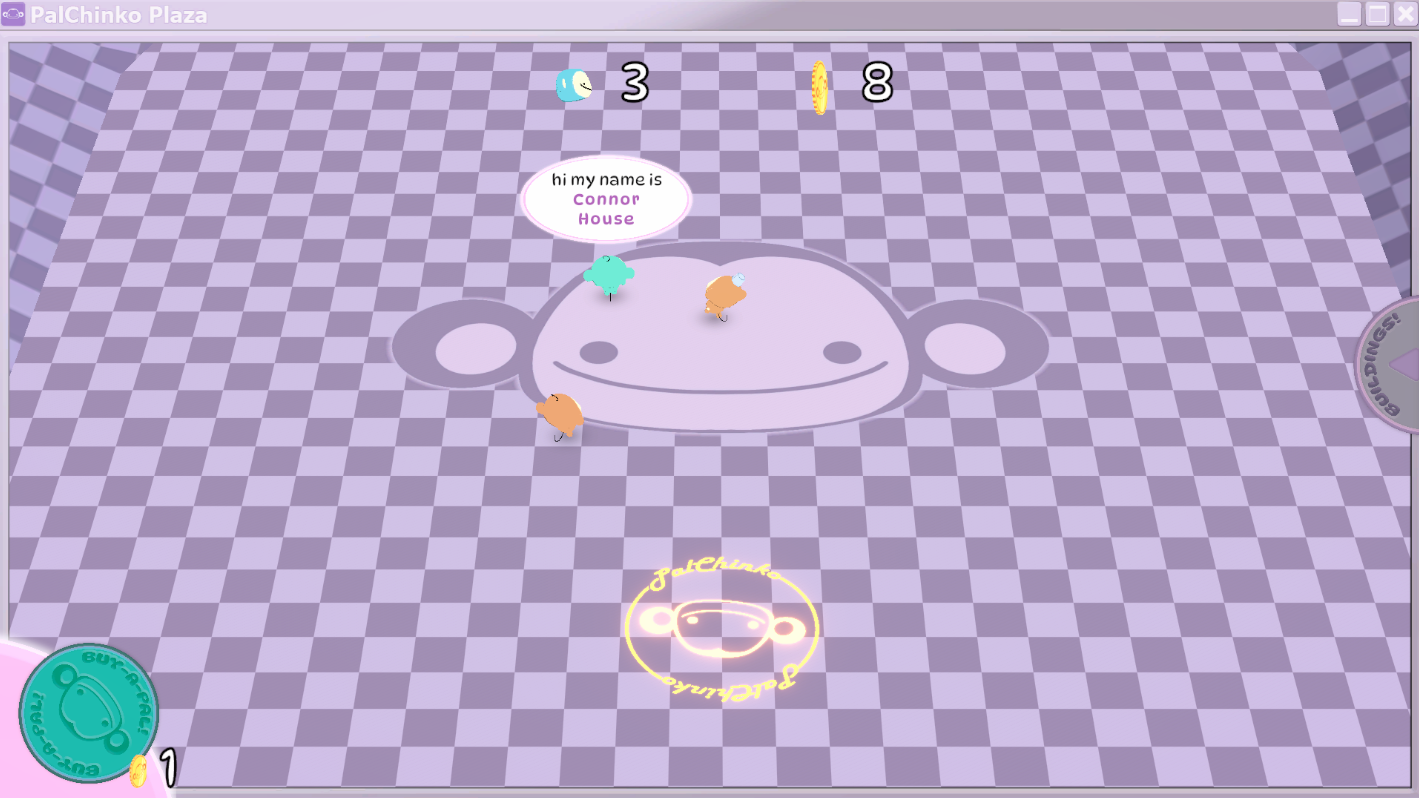Viewport: 1419px width, 798px height.
Task: Click the PalChinko Plaza title bar icon
Action: (x=14, y=14)
